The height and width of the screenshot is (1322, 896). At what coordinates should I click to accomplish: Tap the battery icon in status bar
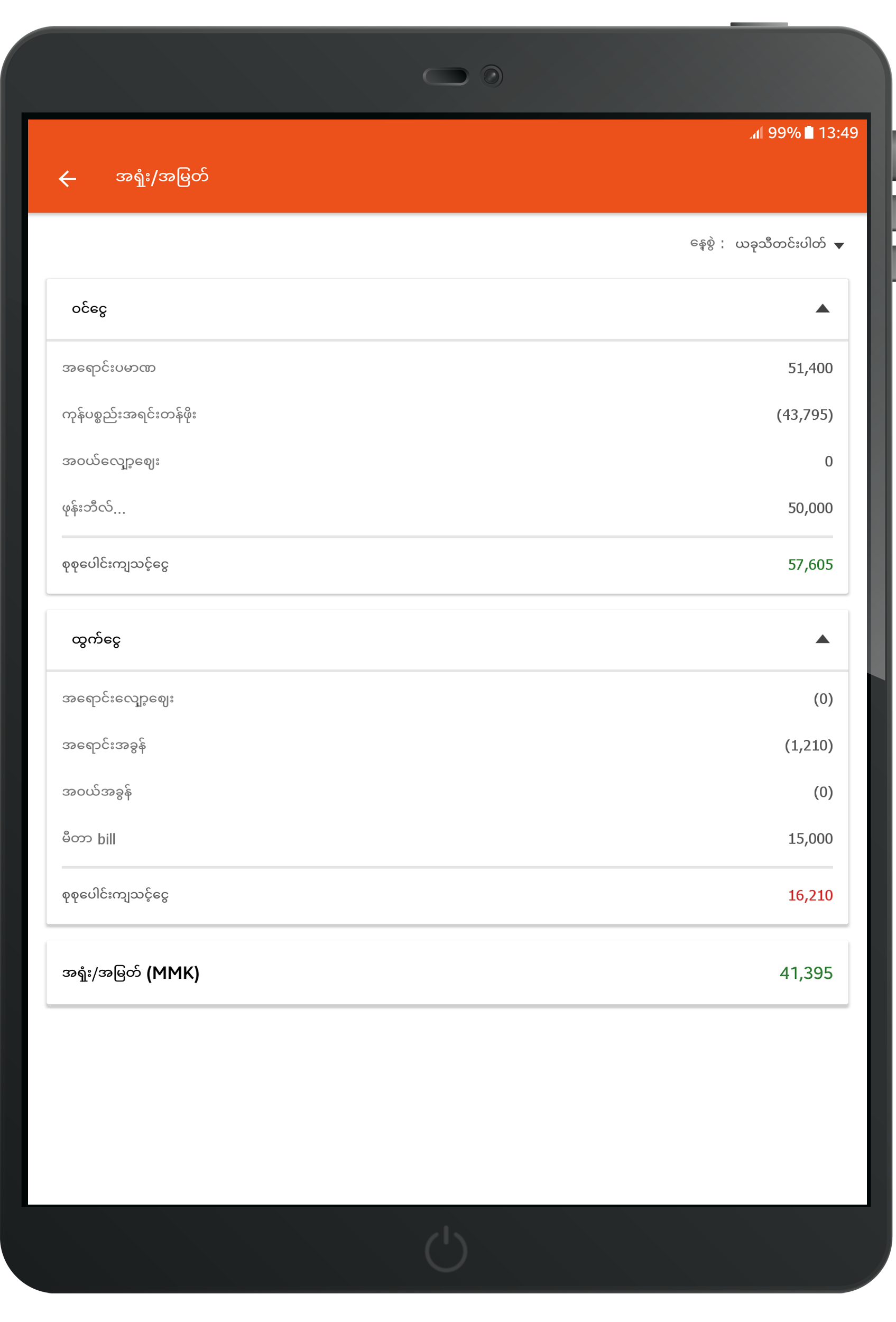(x=809, y=133)
